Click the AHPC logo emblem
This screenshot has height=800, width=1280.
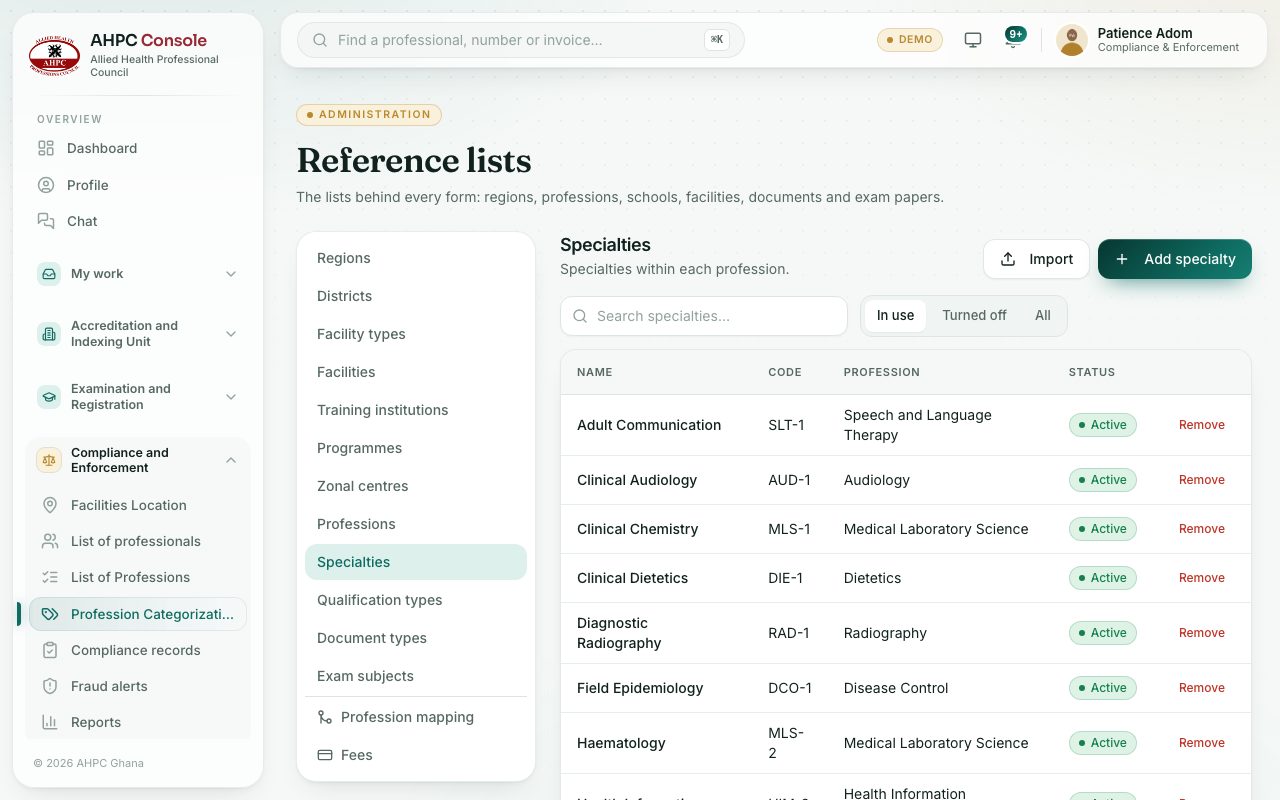pos(54,56)
